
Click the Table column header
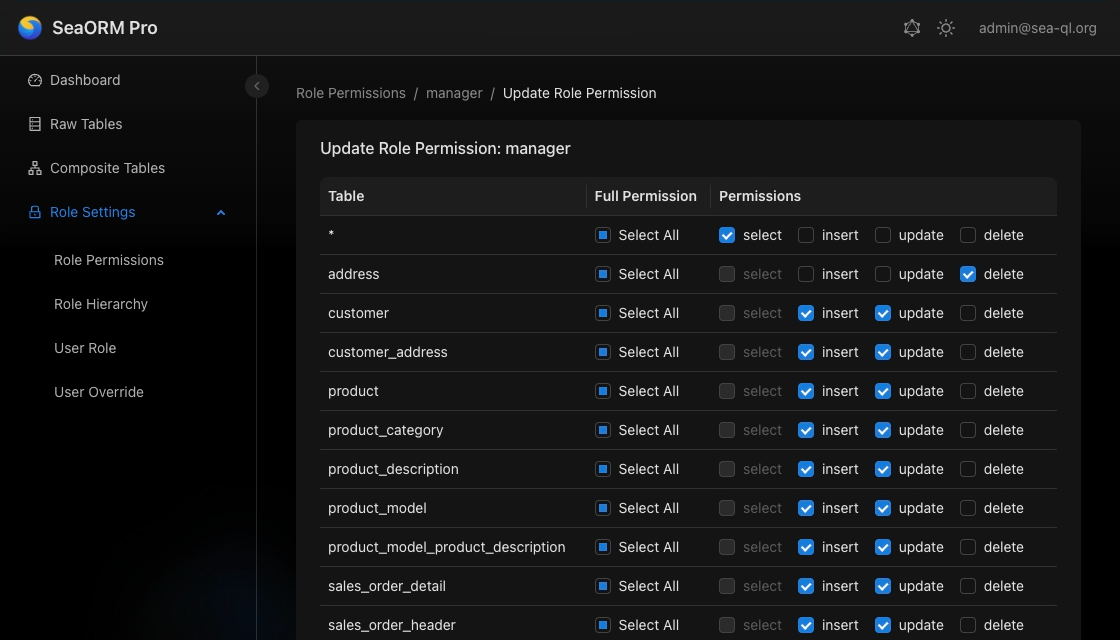[346, 196]
